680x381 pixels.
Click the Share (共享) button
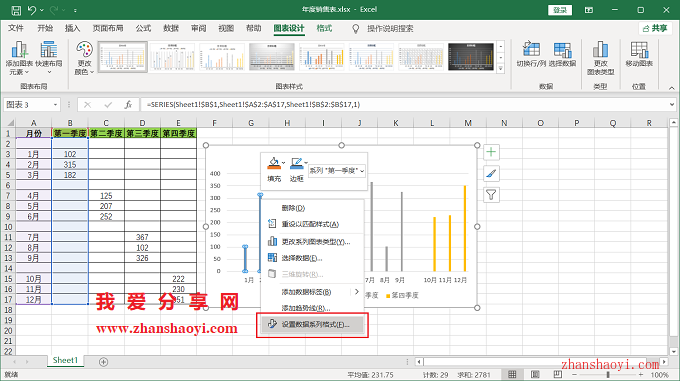[x=655, y=28]
